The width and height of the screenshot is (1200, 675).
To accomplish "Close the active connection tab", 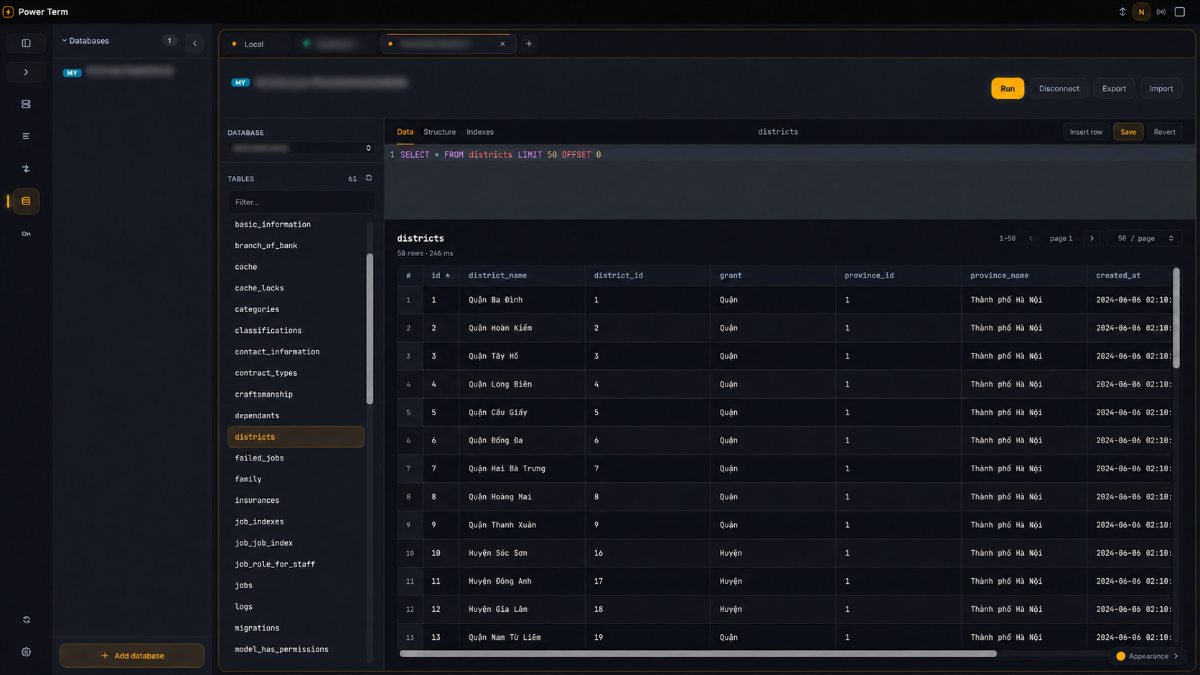I will point(503,44).
